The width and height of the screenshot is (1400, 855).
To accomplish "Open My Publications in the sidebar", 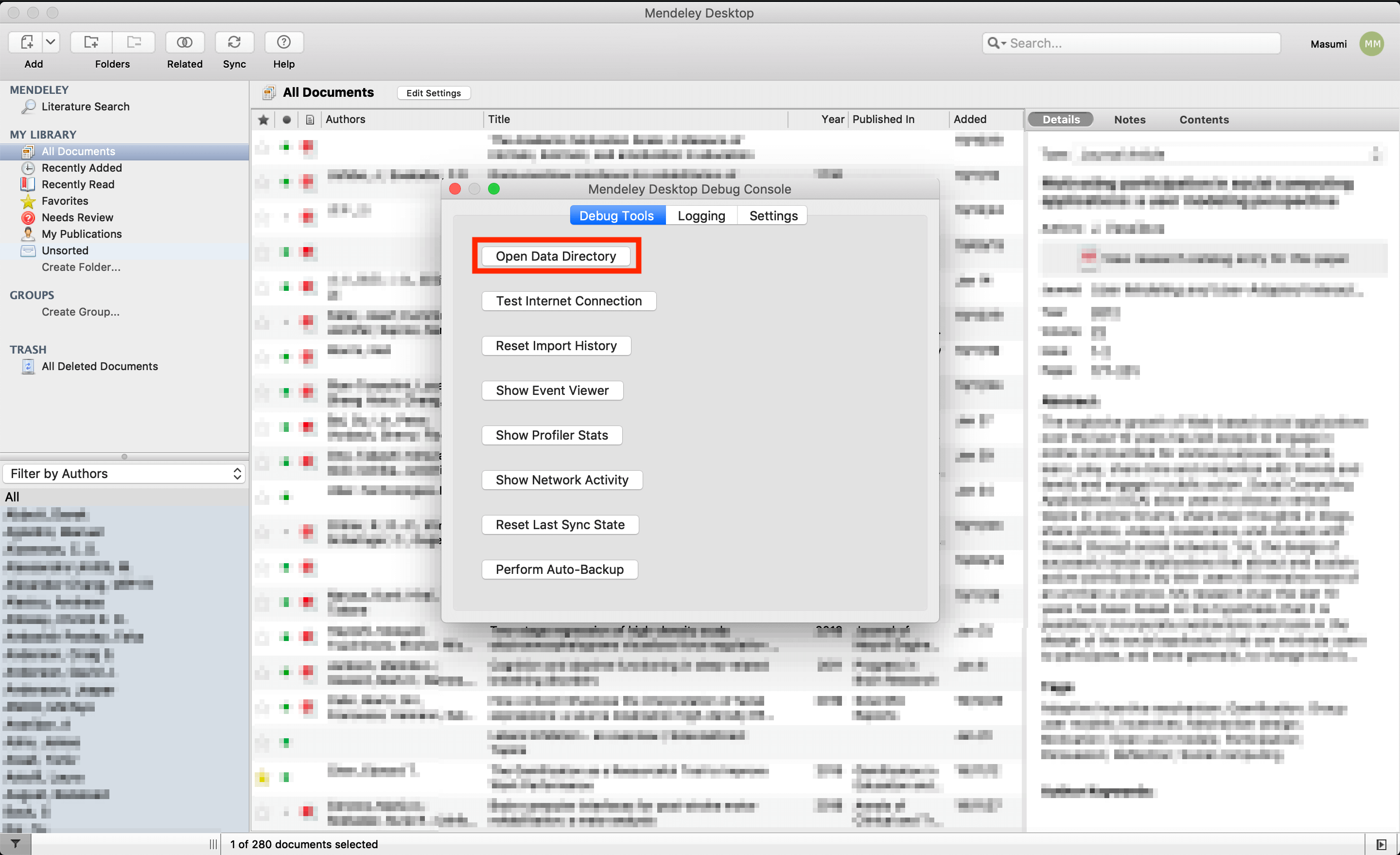I will (x=81, y=233).
